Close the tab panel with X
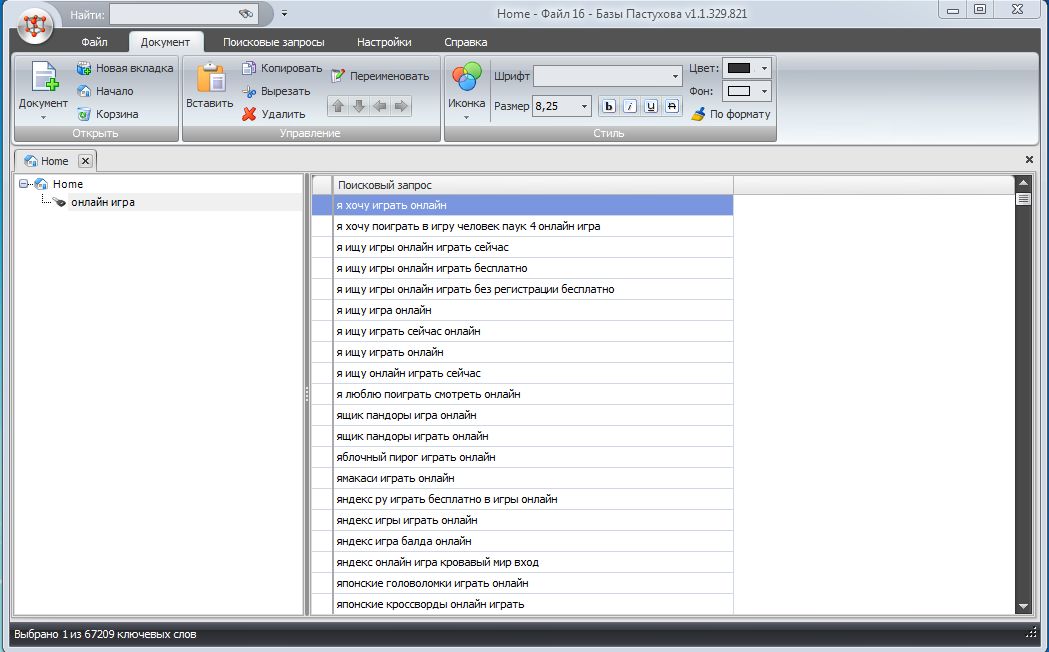Screen dimensions: 1049x652 [1029, 160]
